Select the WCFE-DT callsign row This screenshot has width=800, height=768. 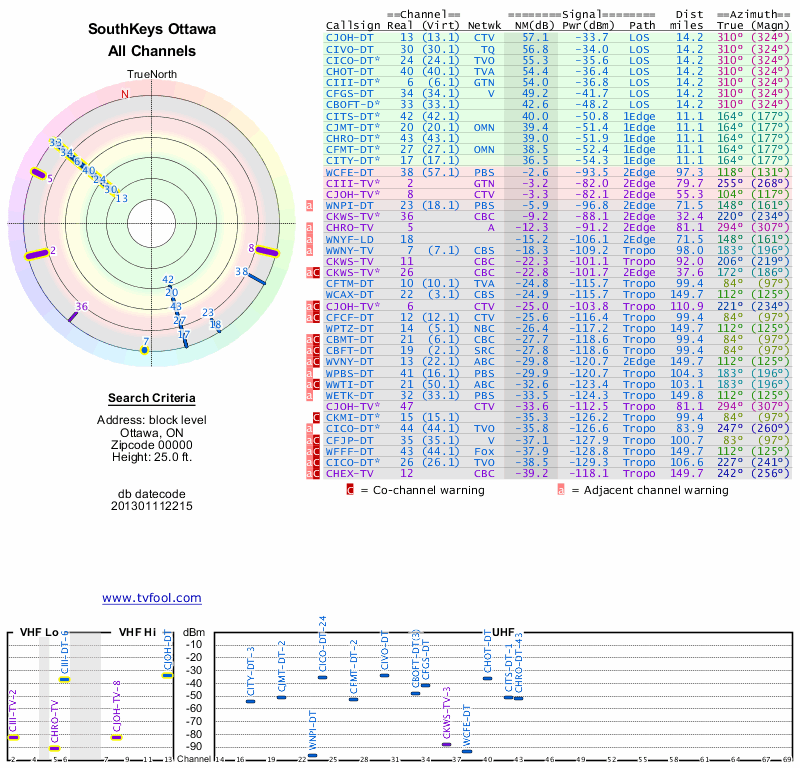tap(351, 172)
